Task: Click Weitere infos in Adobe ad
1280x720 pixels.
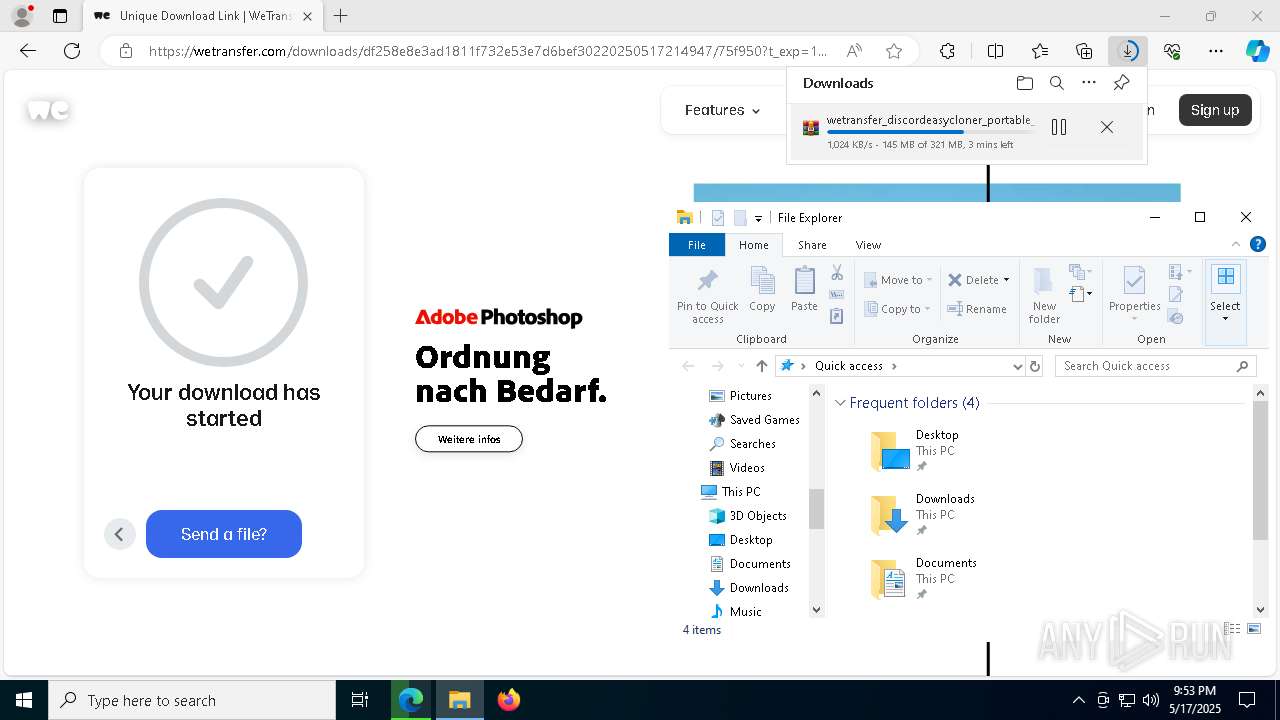Action: point(469,439)
